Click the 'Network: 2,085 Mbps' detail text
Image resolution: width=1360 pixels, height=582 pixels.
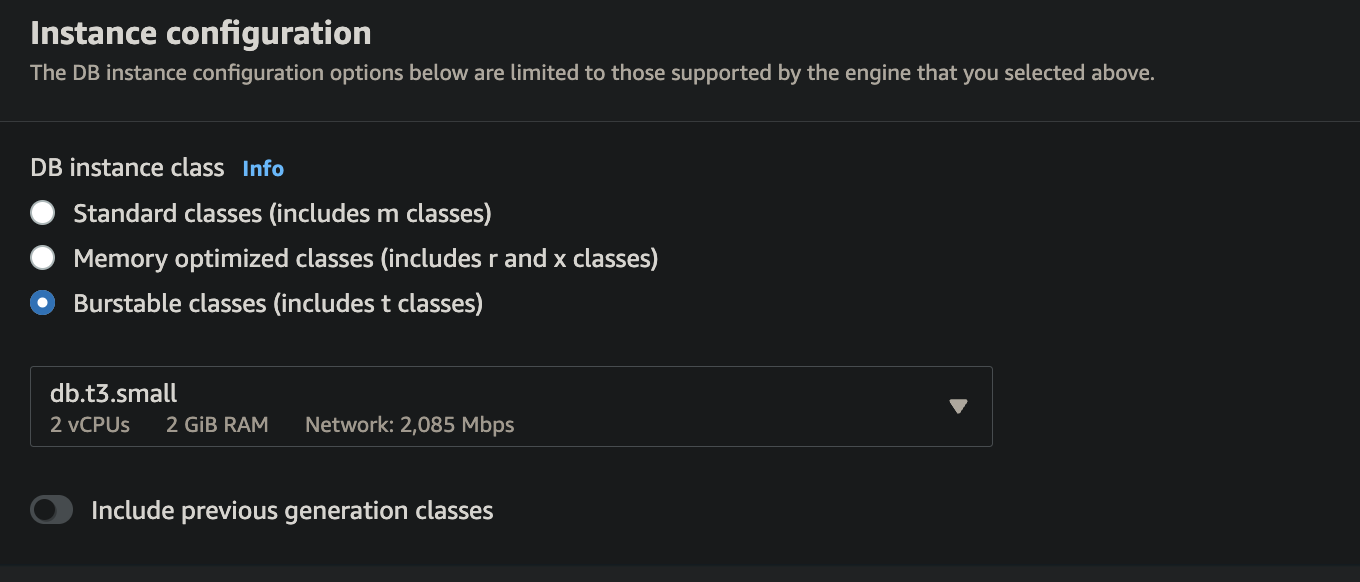click(409, 424)
